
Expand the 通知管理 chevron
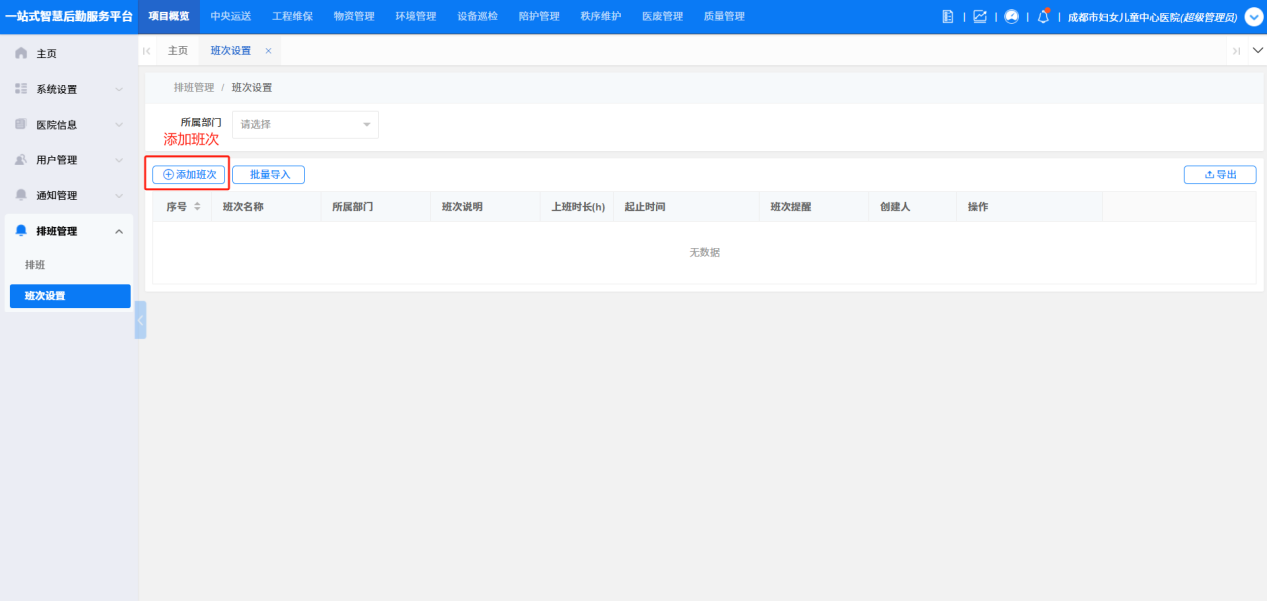pyautogui.click(x=119, y=196)
